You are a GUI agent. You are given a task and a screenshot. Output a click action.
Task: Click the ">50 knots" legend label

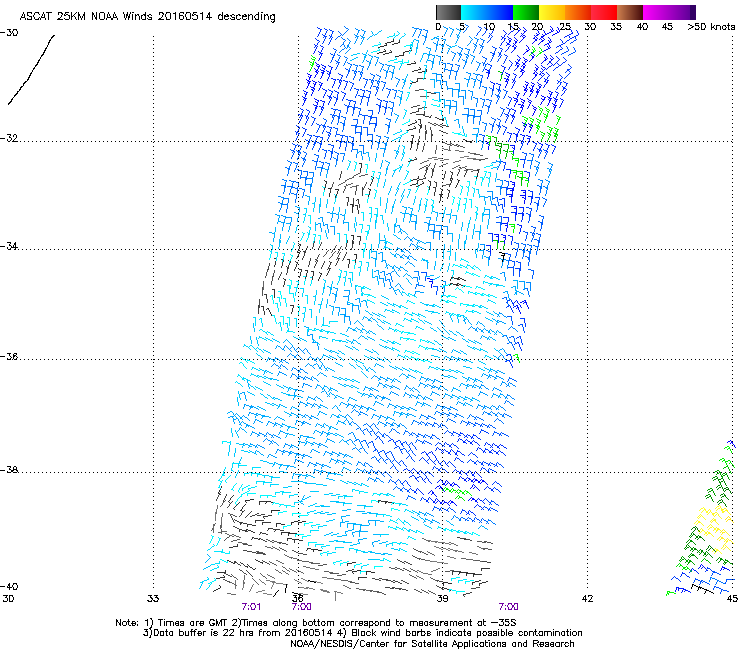click(711, 27)
